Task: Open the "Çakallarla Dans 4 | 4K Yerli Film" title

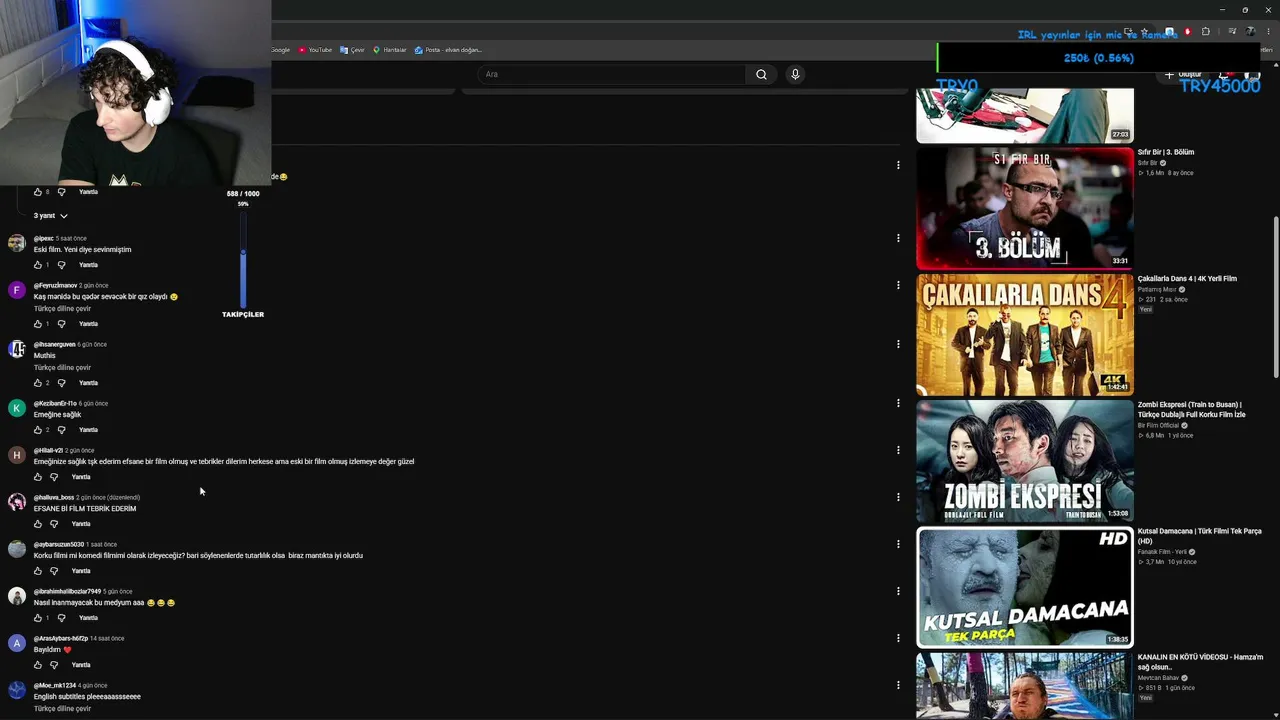Action: tap(1187, 279)
